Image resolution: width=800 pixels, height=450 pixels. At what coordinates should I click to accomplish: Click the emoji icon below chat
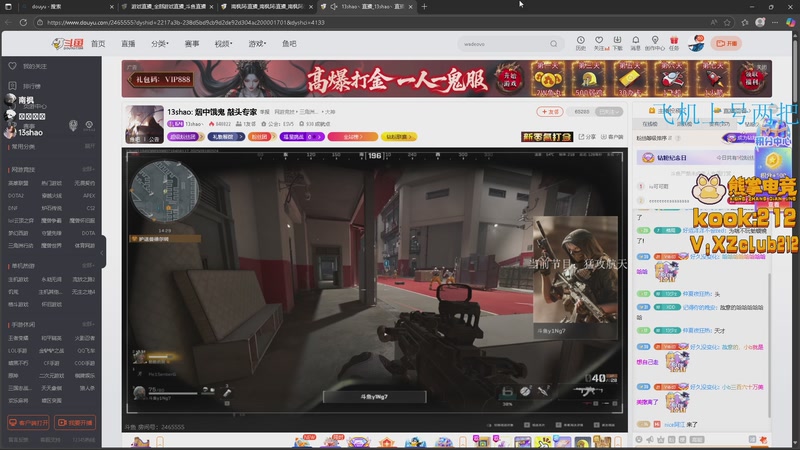click(639, 439)
